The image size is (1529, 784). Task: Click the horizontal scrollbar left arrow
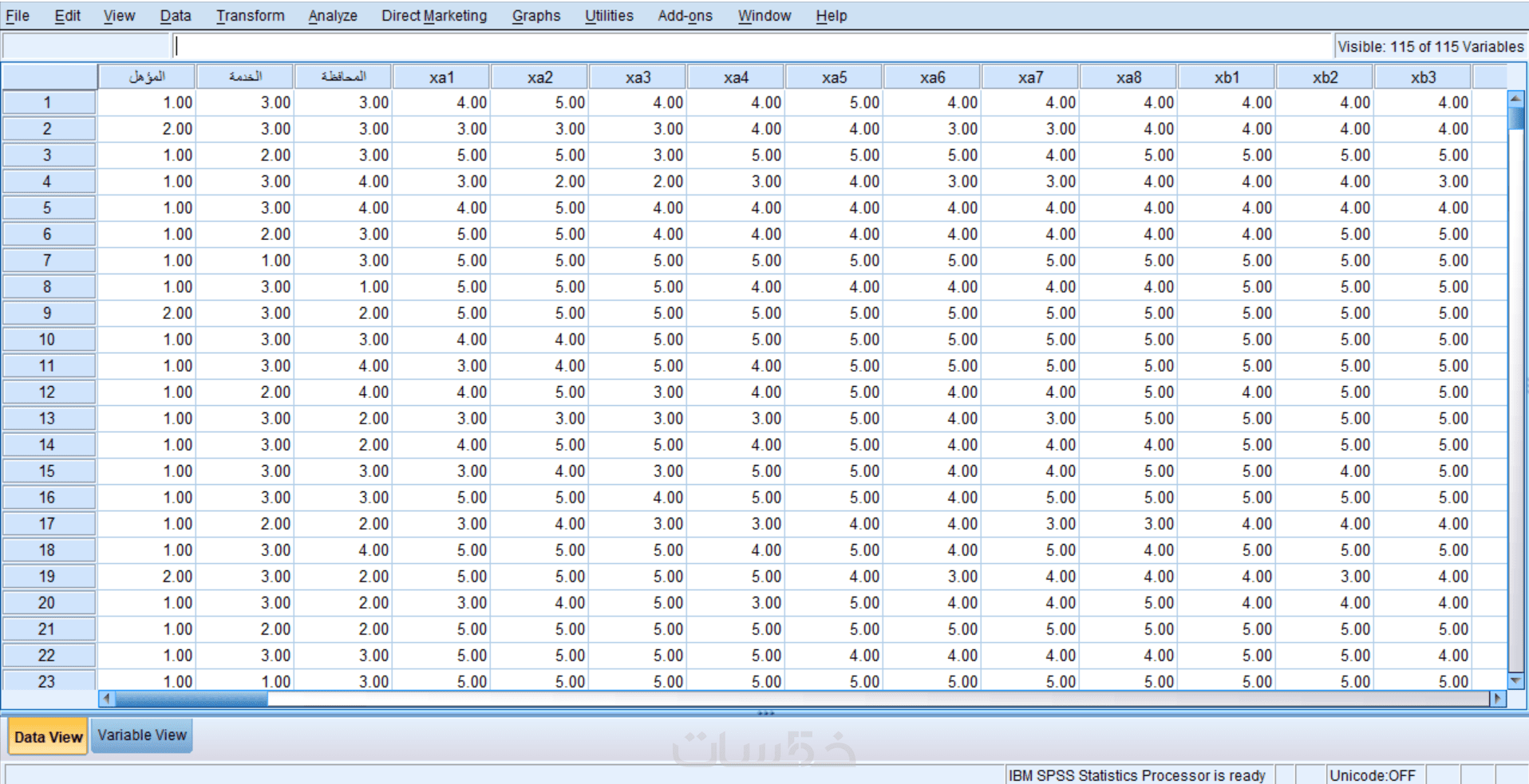(106, 699)
